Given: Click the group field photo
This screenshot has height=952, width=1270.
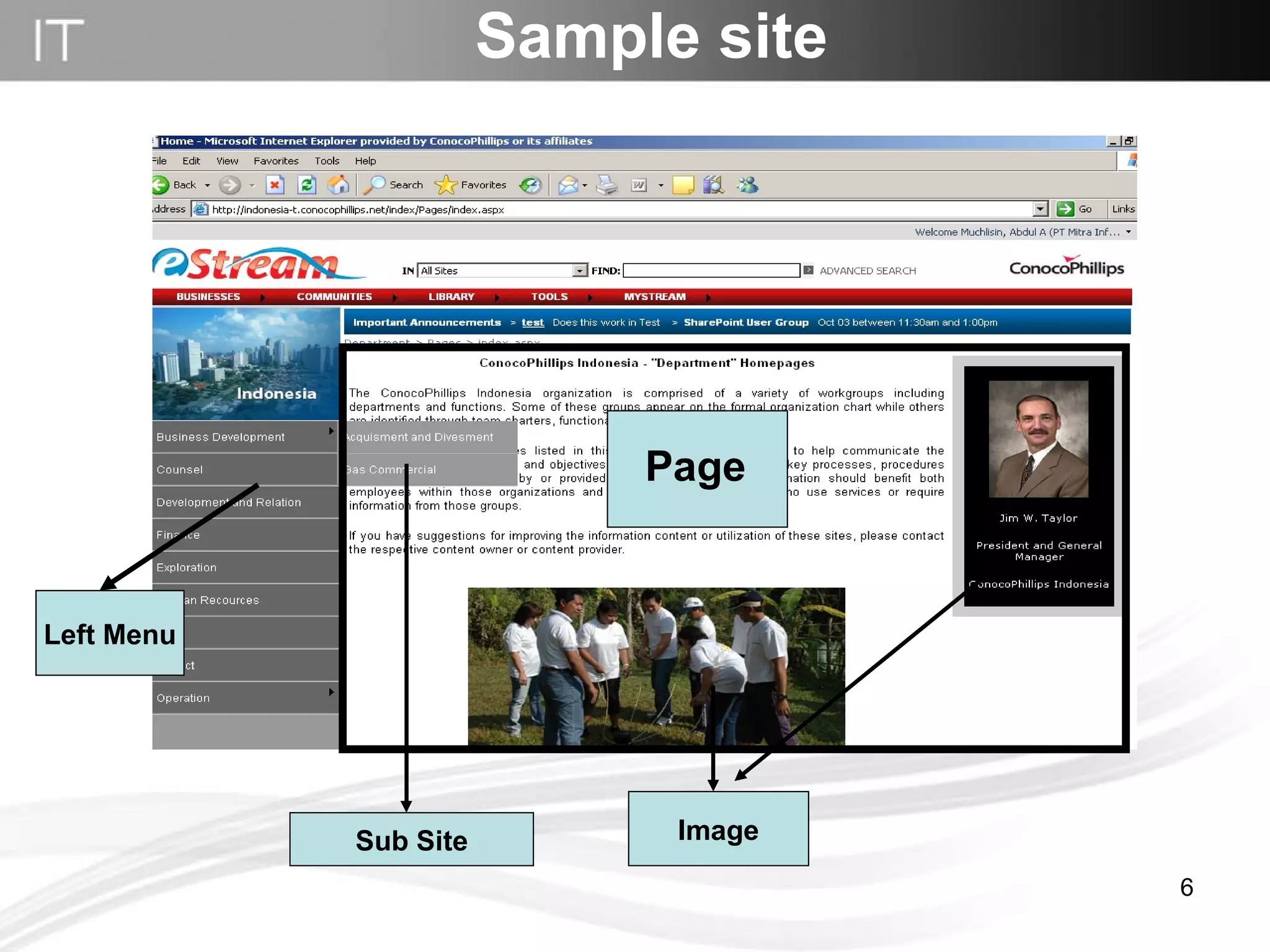Looking at the screenshot, I should (x=656, y=666).
